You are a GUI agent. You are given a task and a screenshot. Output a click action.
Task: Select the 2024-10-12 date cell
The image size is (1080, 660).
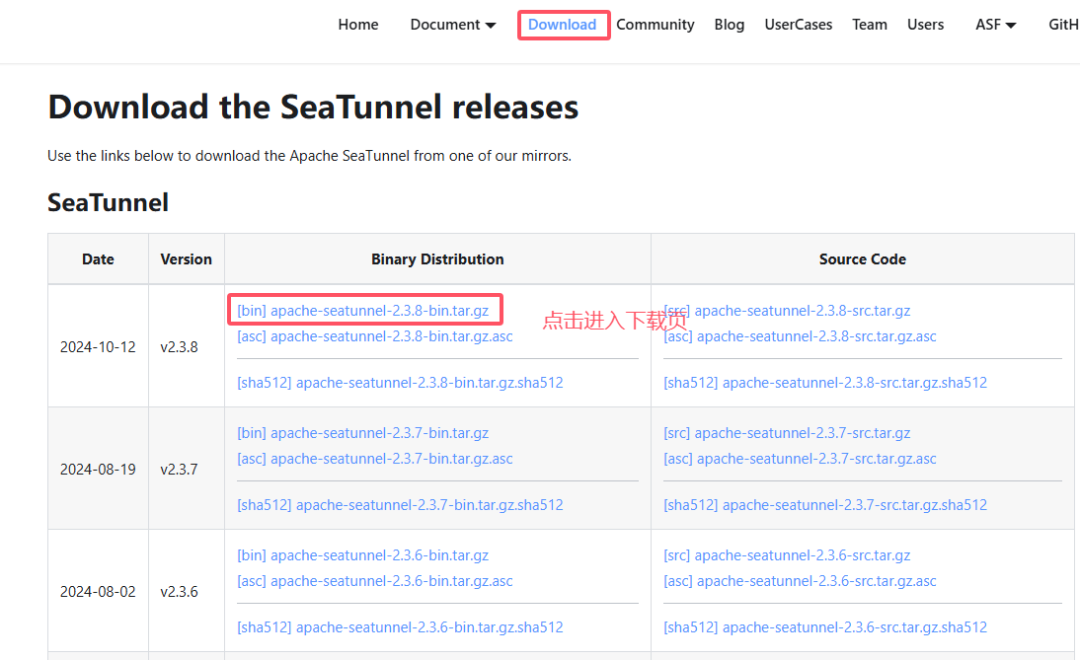tap(98, 347)
